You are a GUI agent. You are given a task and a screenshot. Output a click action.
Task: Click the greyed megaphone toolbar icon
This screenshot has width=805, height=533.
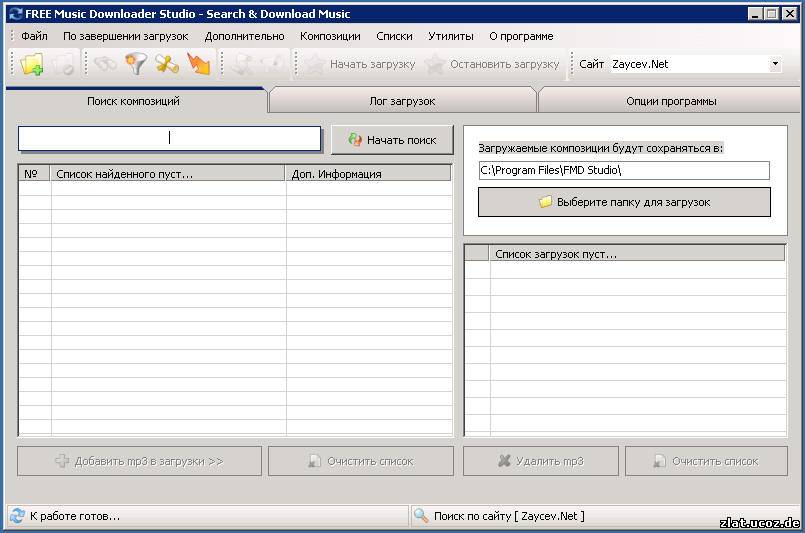point(272,64)
